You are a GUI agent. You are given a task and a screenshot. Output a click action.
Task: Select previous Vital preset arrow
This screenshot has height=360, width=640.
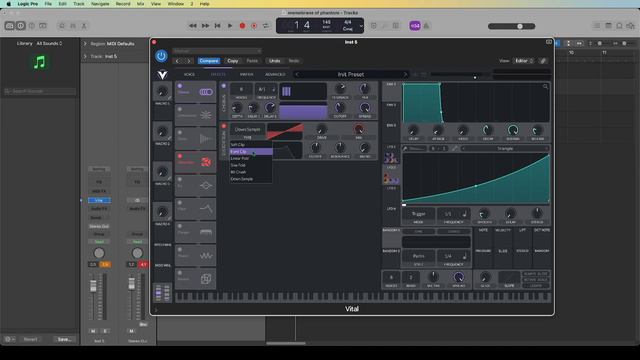pyautogui.click(x=297, y=74)
